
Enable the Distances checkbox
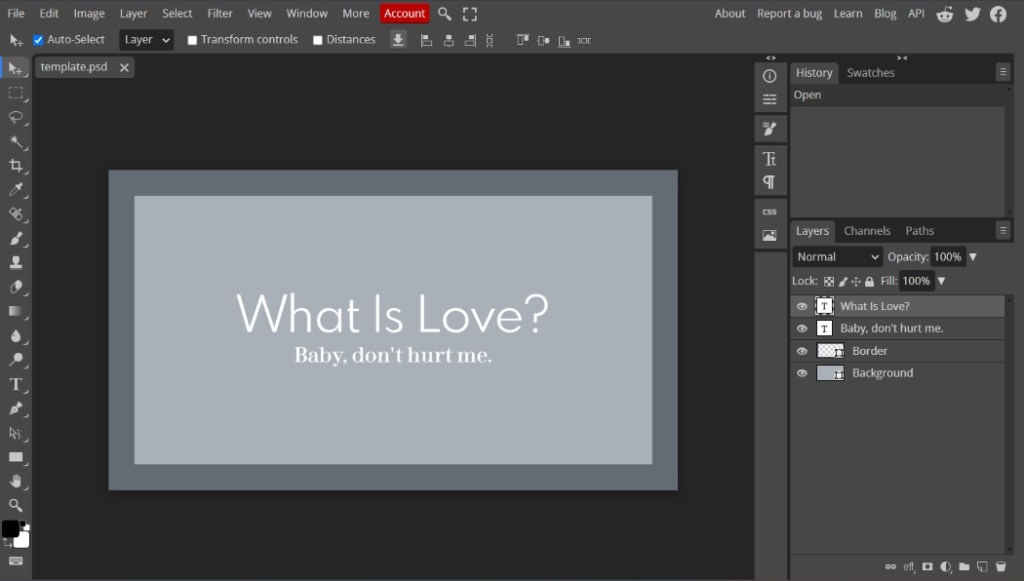317,40
